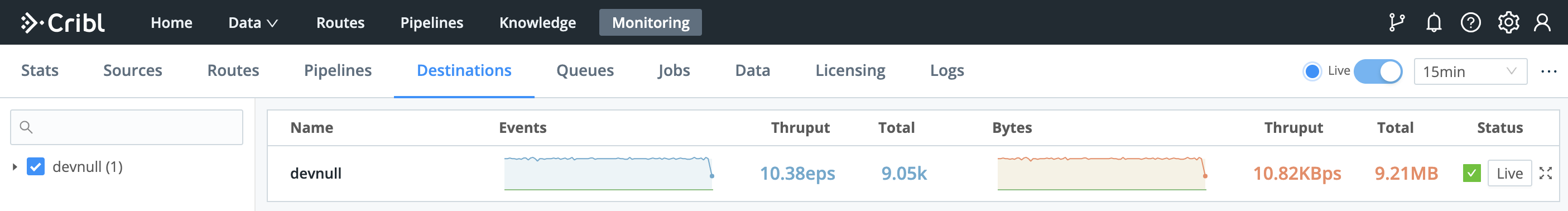
Task: Click the green status checkmark for devnull
Action: click(x=1471, y=173)
